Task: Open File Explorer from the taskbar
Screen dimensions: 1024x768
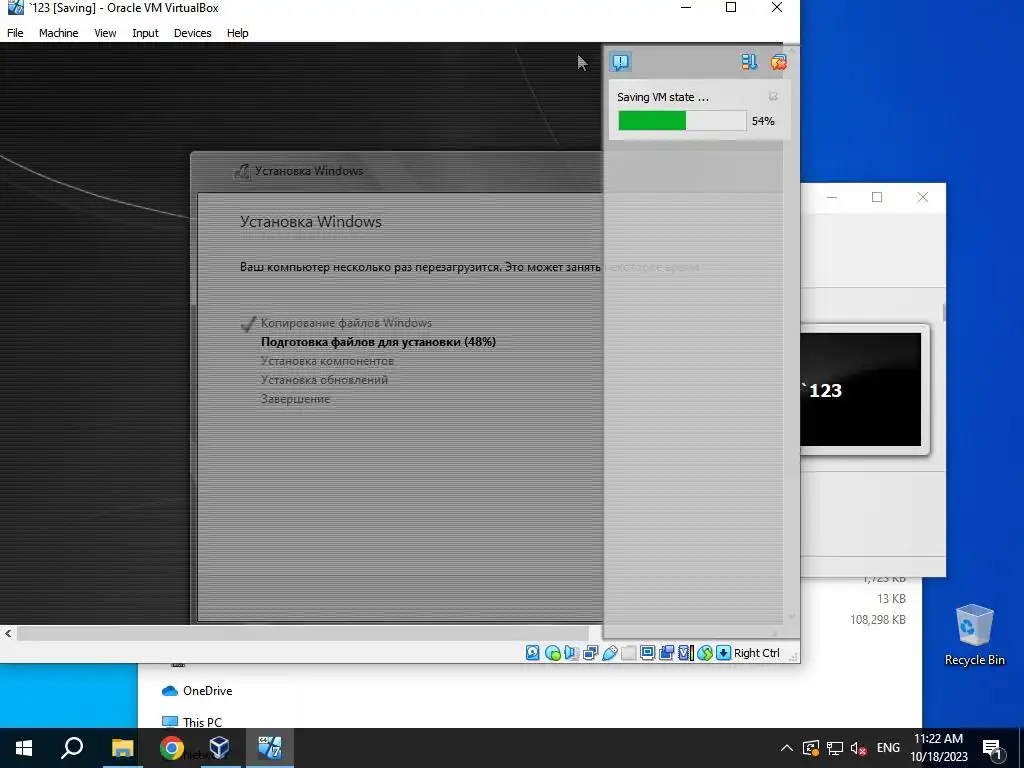Action: tap(122, 748)
